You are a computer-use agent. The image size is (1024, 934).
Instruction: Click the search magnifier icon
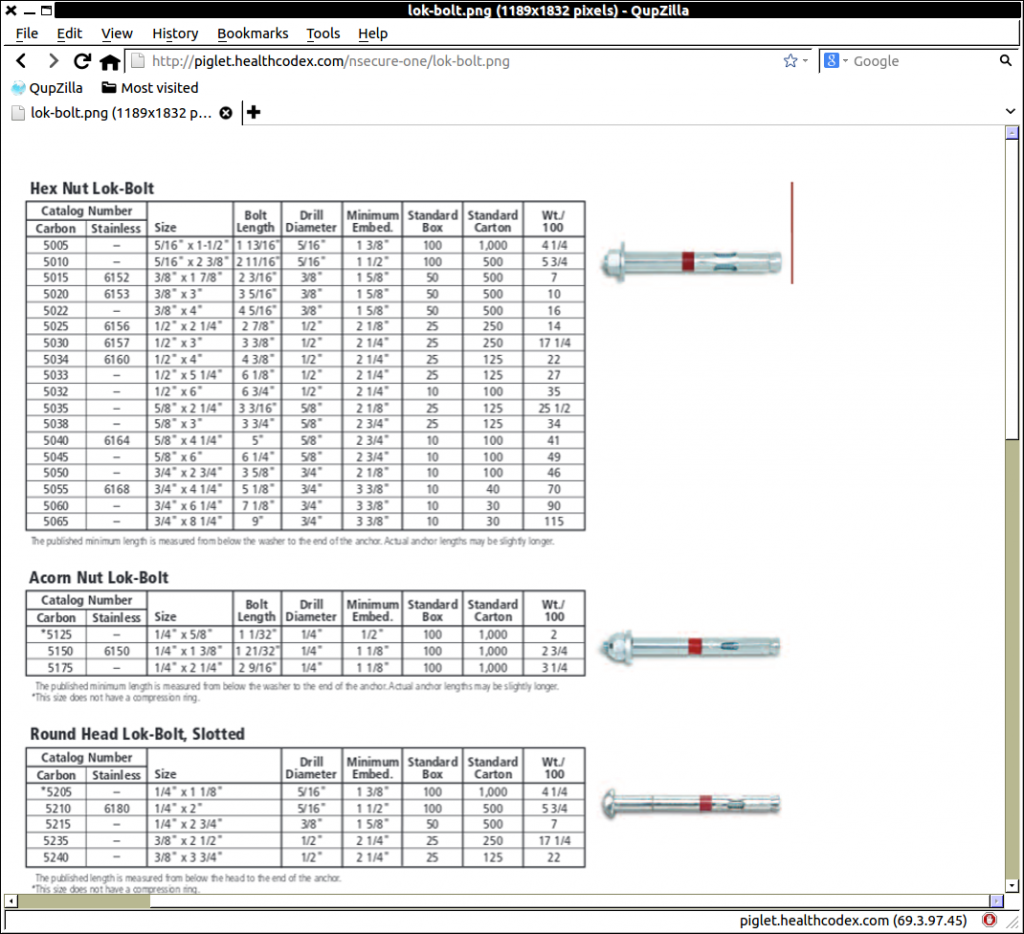click(x=1005, y=61)
